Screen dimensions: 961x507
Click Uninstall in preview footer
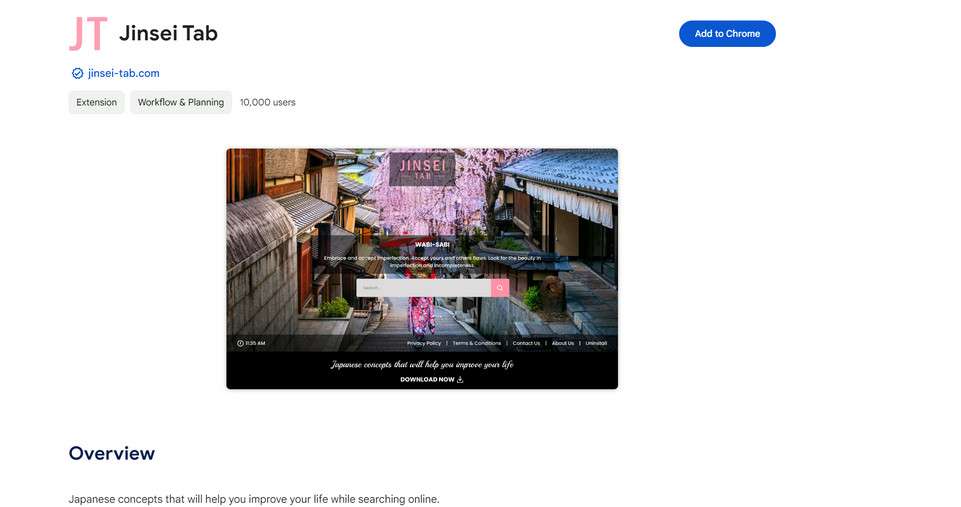tap(596, 343)
